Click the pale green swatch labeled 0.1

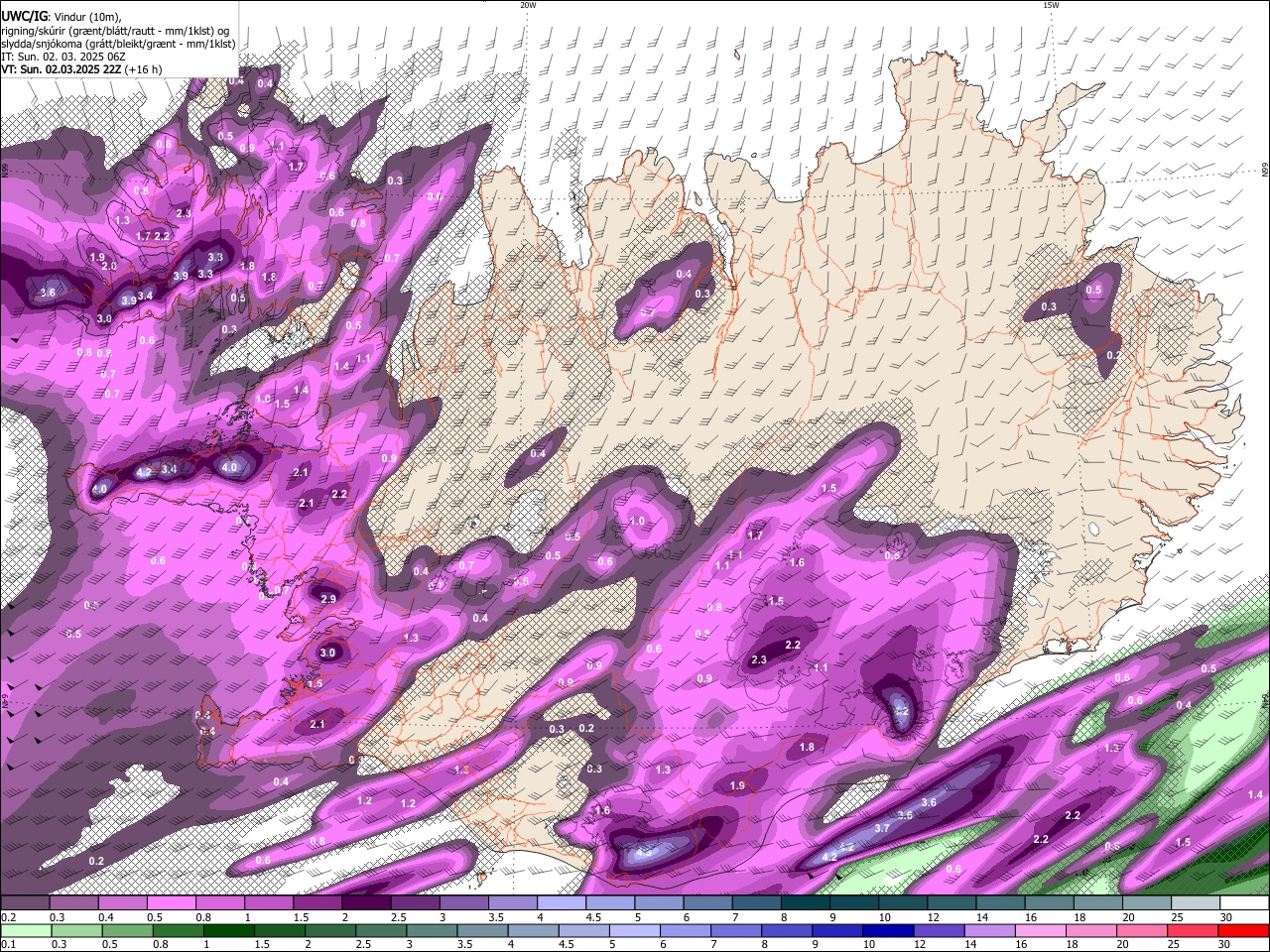25,930
